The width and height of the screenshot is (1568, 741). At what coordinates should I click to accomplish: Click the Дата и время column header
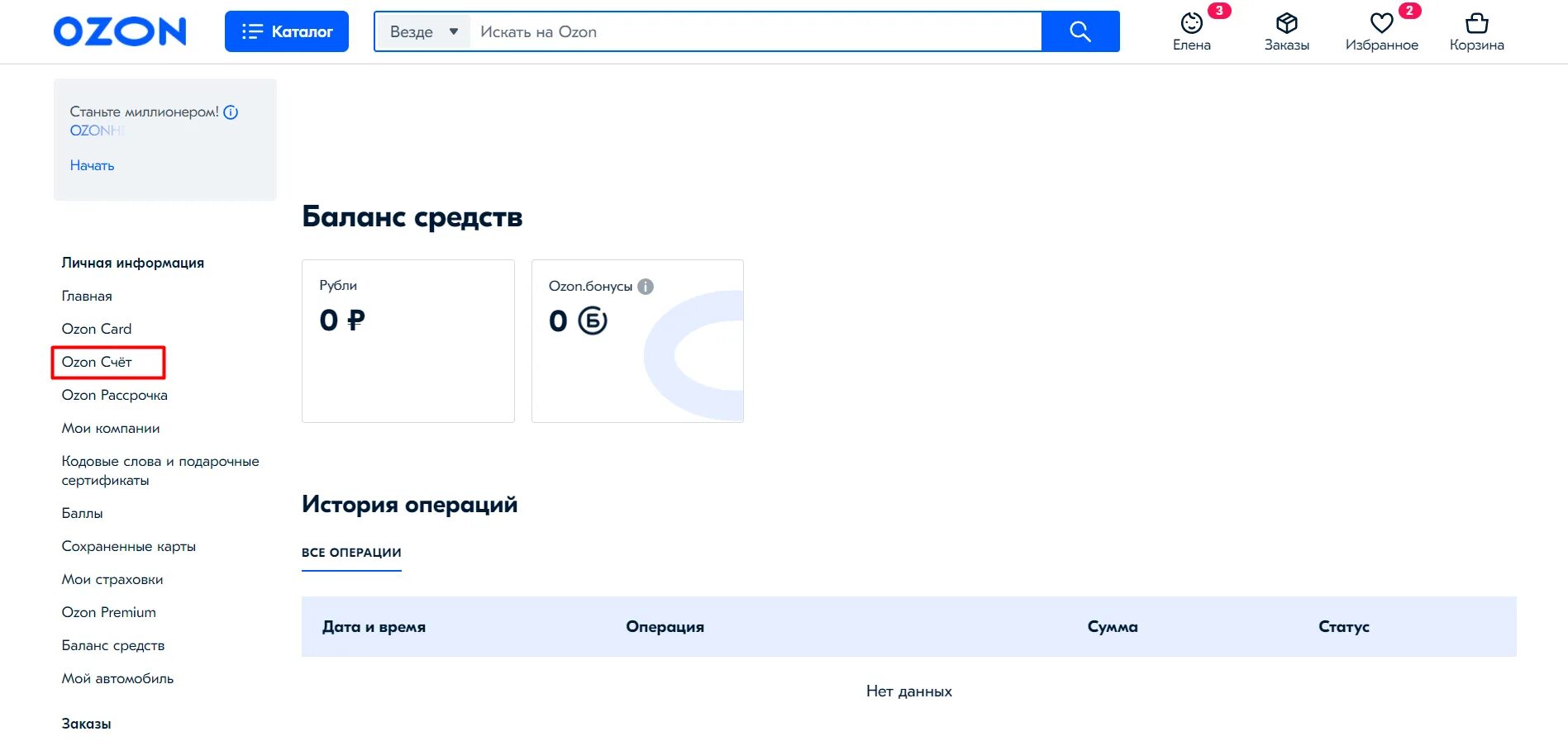[x=374, y=627]
